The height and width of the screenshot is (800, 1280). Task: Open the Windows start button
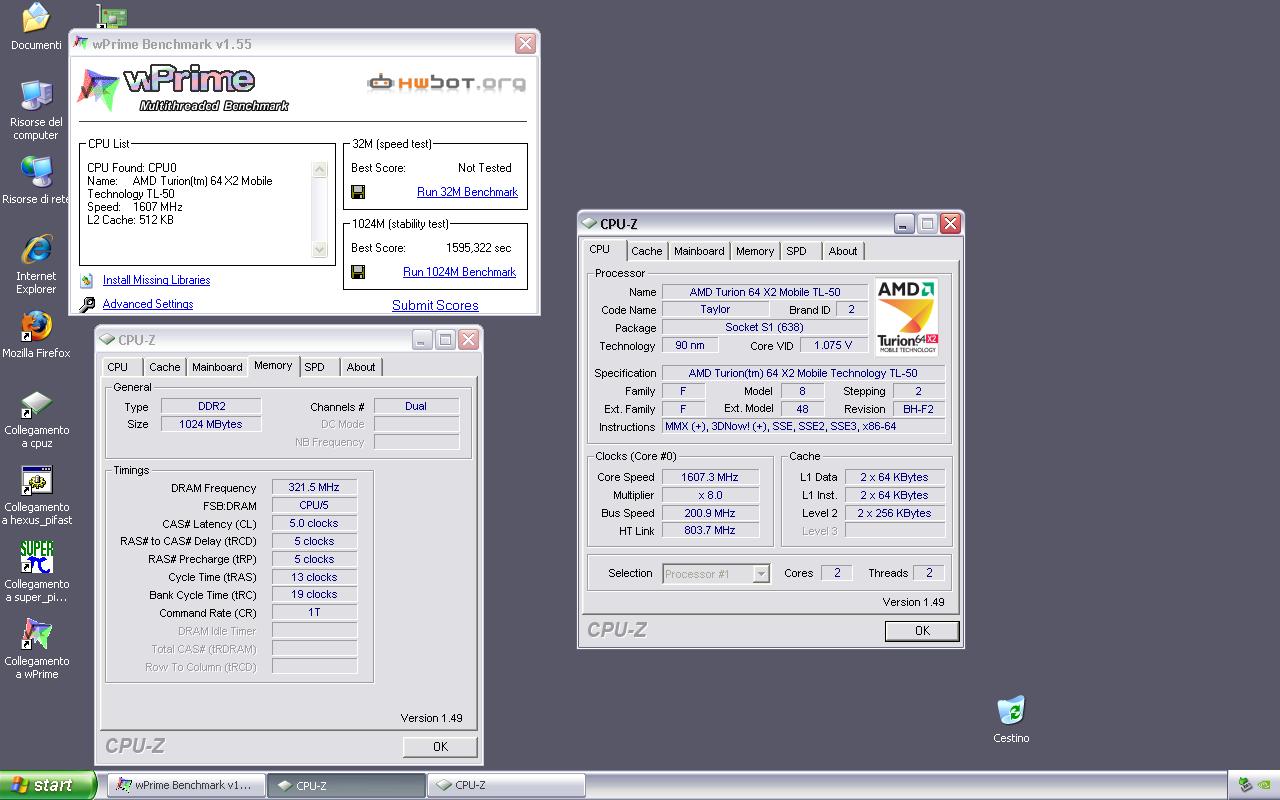click(x=48, y=785)
